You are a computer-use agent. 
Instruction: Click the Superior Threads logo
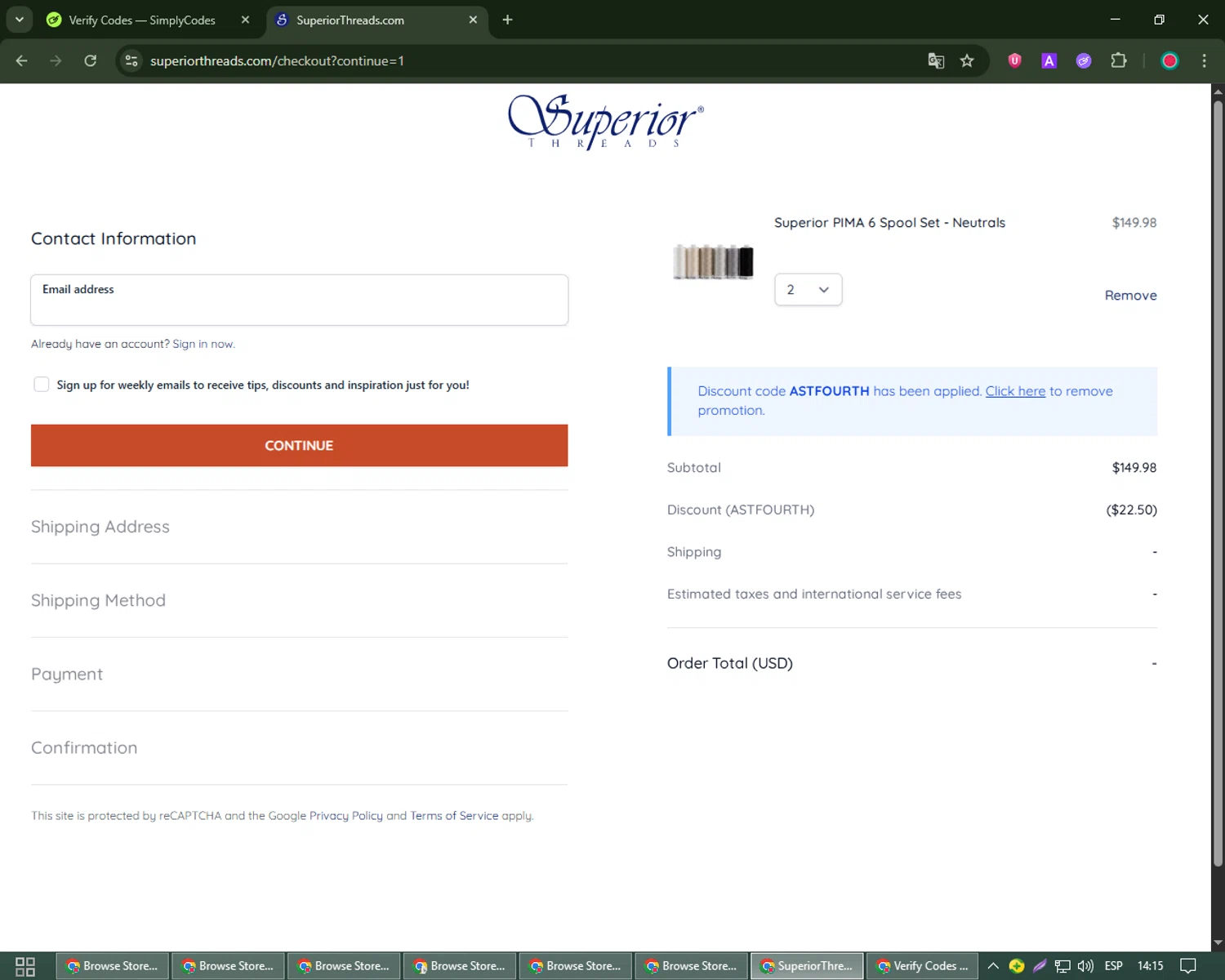click(x=605, y=122)
